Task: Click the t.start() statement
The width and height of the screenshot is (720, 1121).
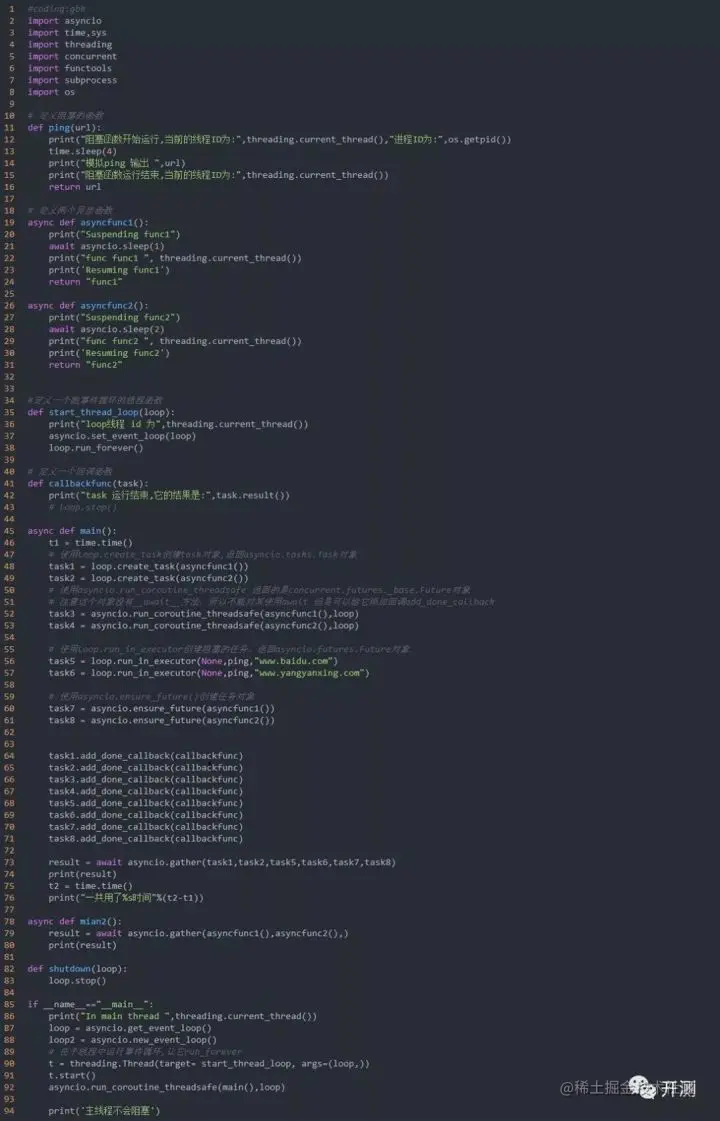Action: 72,1075
